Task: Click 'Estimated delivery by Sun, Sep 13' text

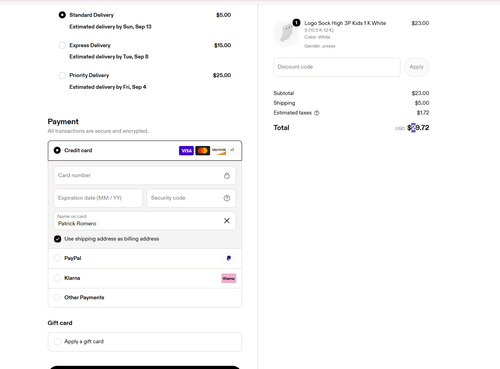Action: point(110,27)
